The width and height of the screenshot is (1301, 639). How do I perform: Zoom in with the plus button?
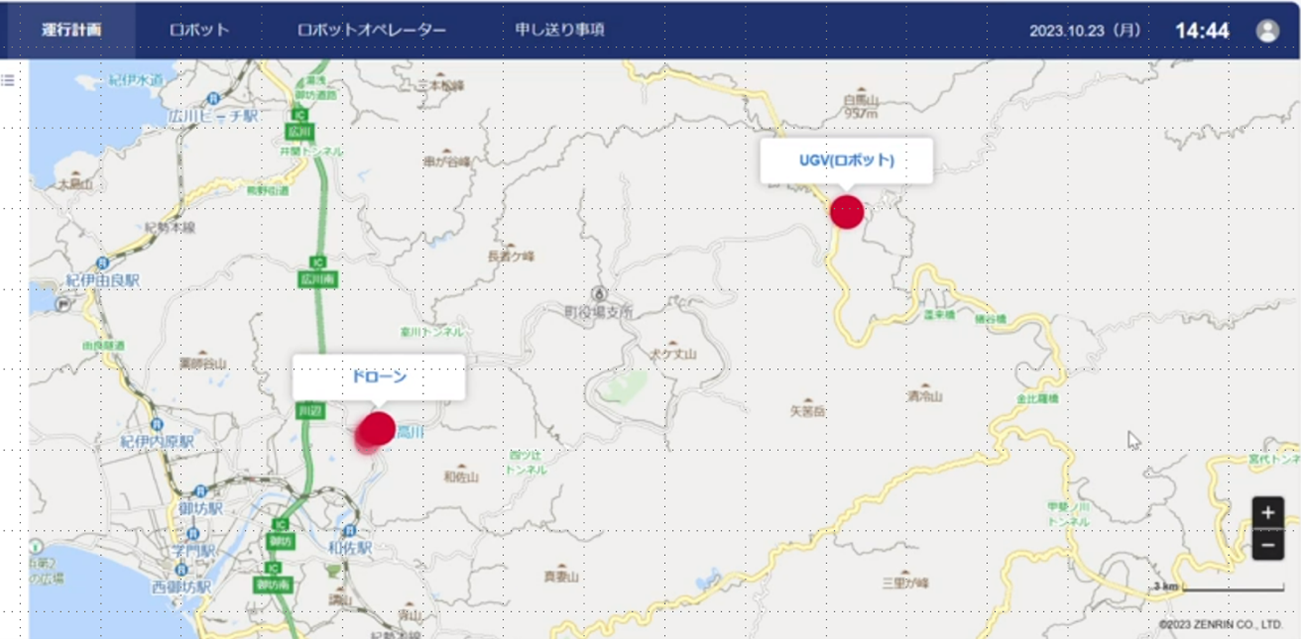1267,513
